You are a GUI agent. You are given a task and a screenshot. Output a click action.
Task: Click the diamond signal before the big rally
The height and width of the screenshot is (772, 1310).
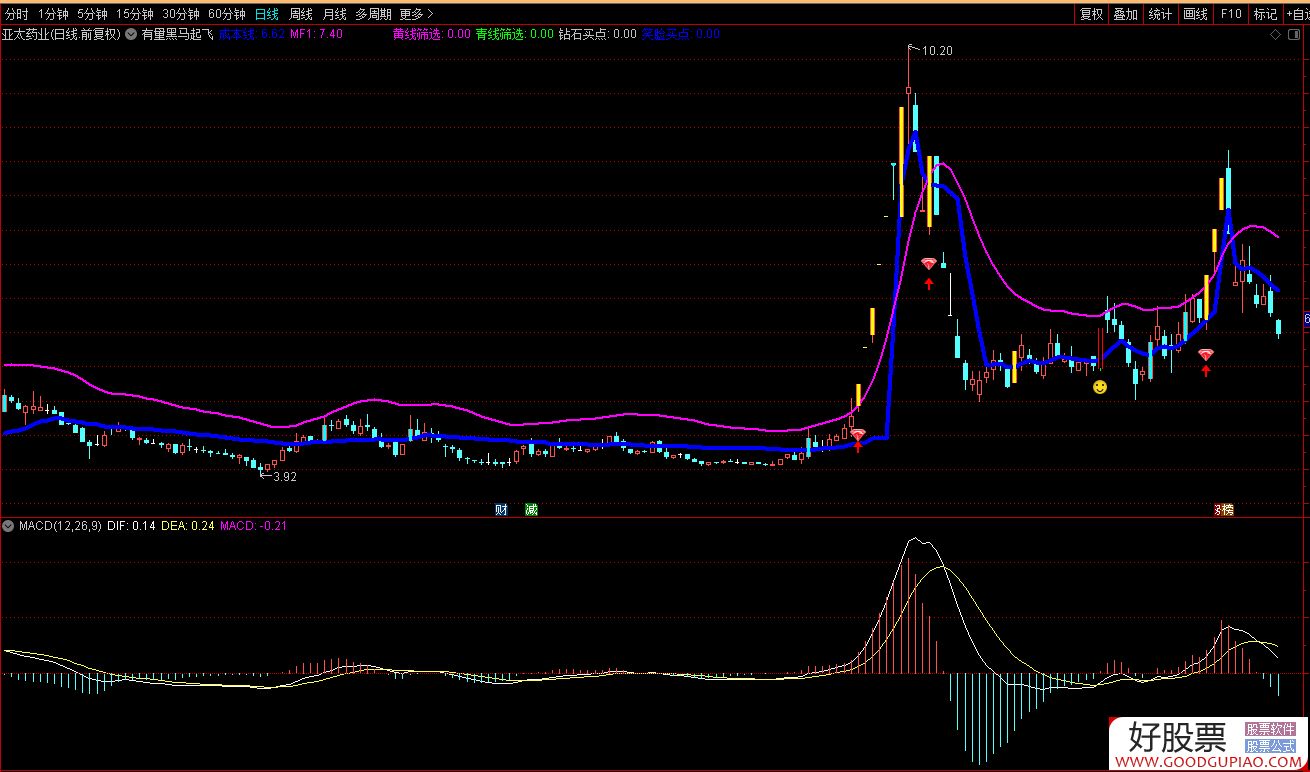click(857, 433)
